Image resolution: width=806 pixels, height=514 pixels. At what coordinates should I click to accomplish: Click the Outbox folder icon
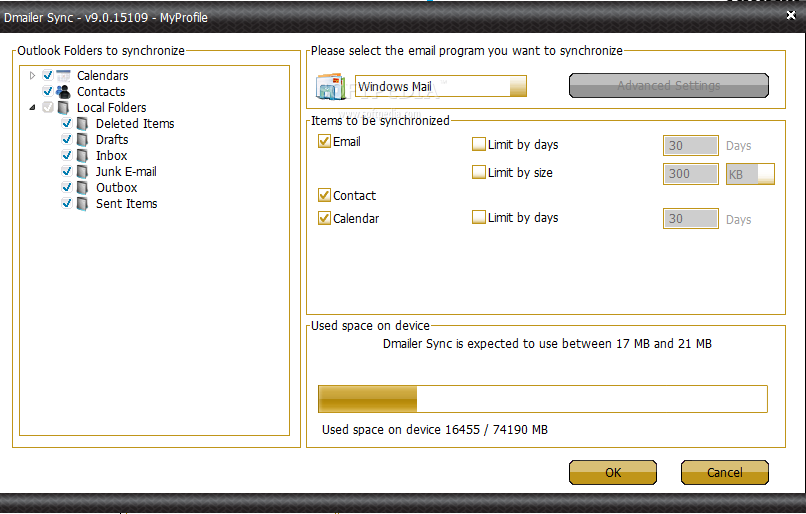82,187
